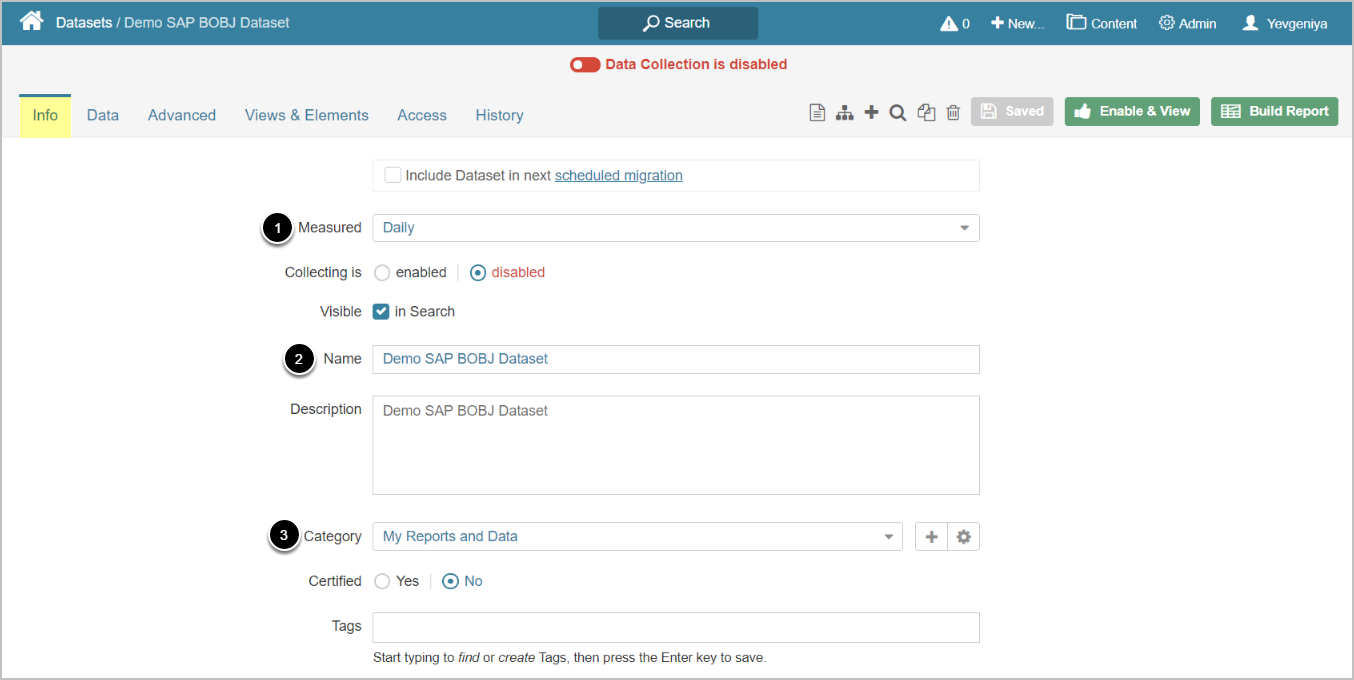The width and height of the screenshot is (1354, 680).
Task: Add new category with plus button
Action: [931, 537]
